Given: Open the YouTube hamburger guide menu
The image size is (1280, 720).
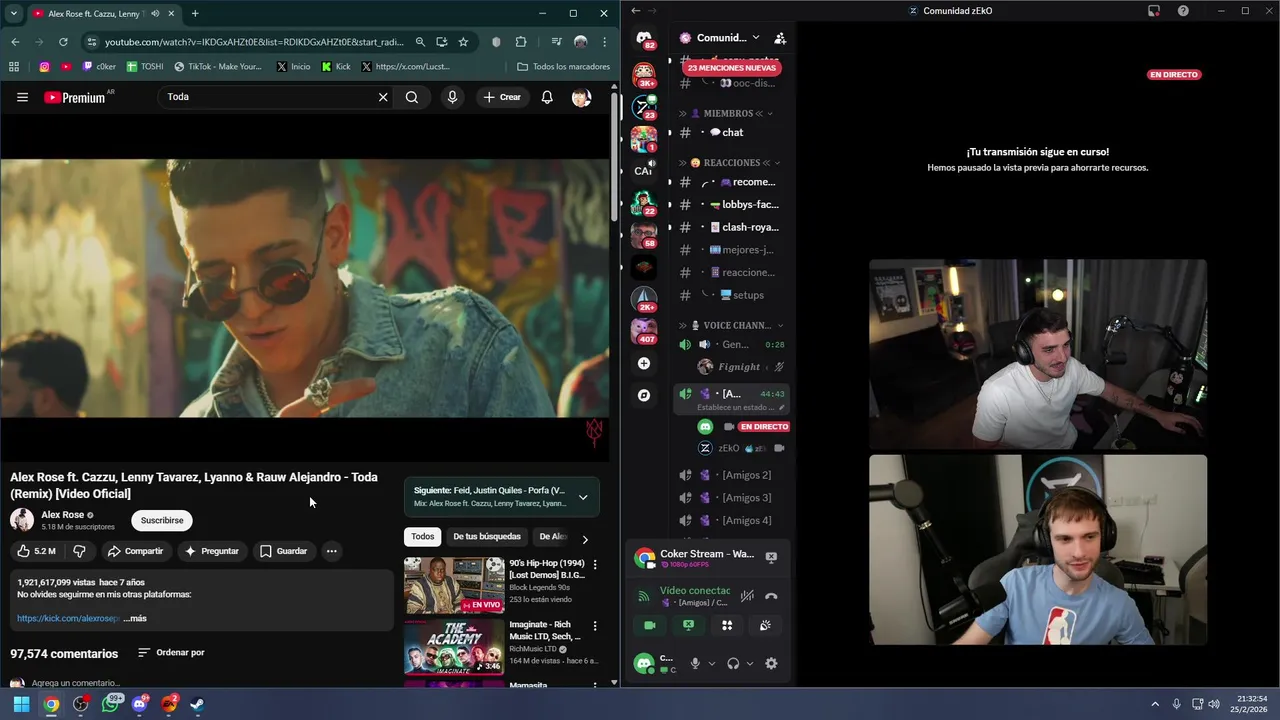Looking at the screenshot, I should [22, 97].
